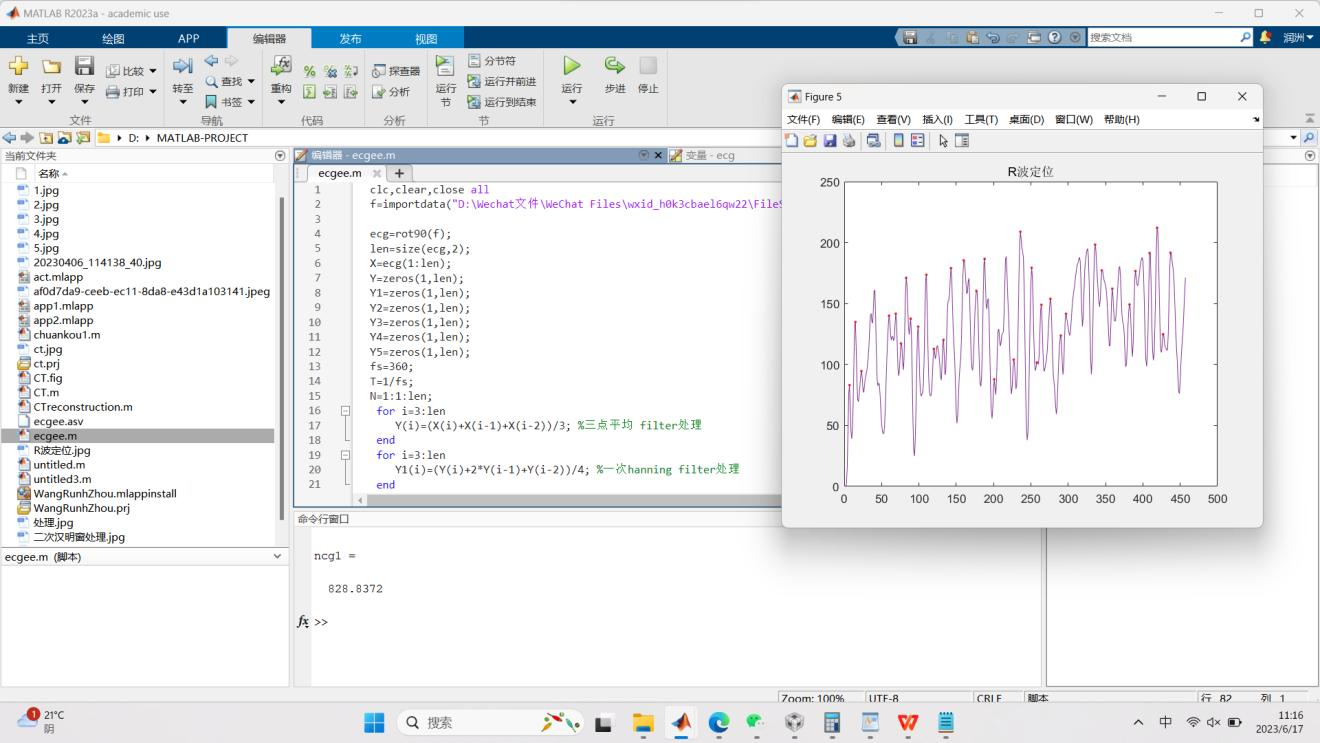Screen dimensions: 1320x743
Task: Click the 停止 (Stop) icon
Action: click(x=648, y=66)
